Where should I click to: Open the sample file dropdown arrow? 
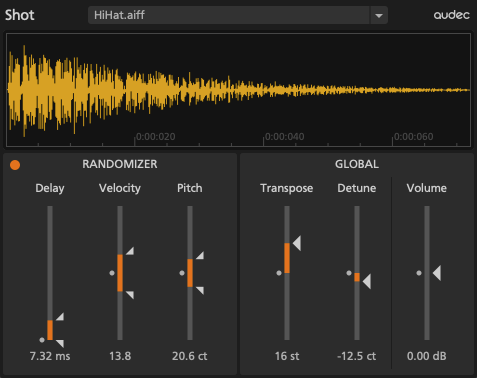tap(379, 15)
